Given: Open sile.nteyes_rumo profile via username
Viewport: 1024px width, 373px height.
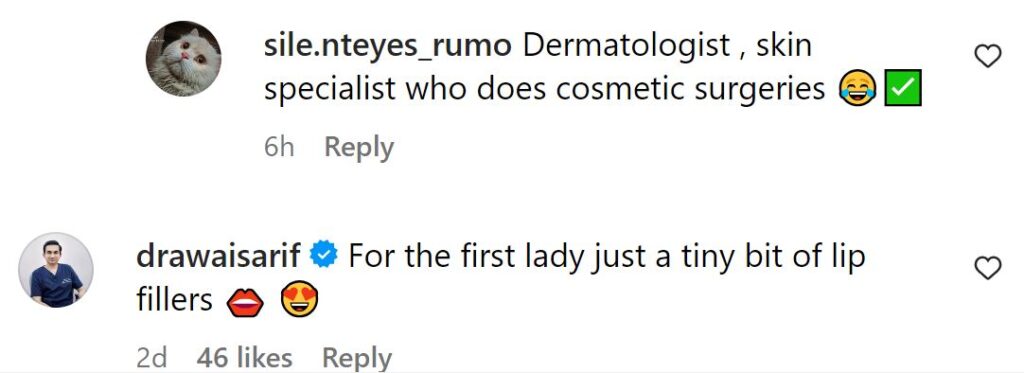Looking at the screenshot, I should 388,47.
